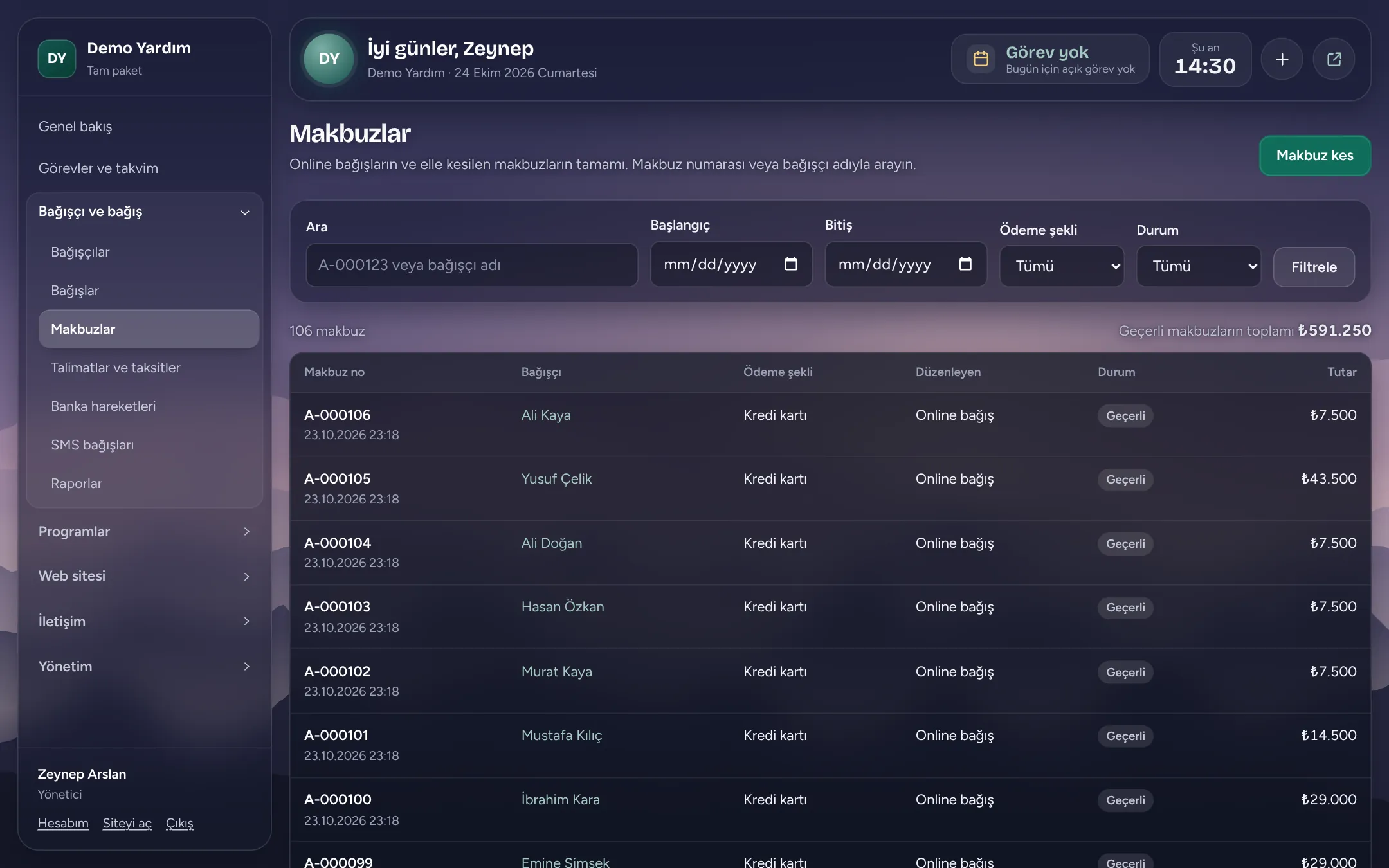The width and height of the screenshot is (1389, 868).
Task: Open donor Mustafa Kılıç
Action: [561, 736]
